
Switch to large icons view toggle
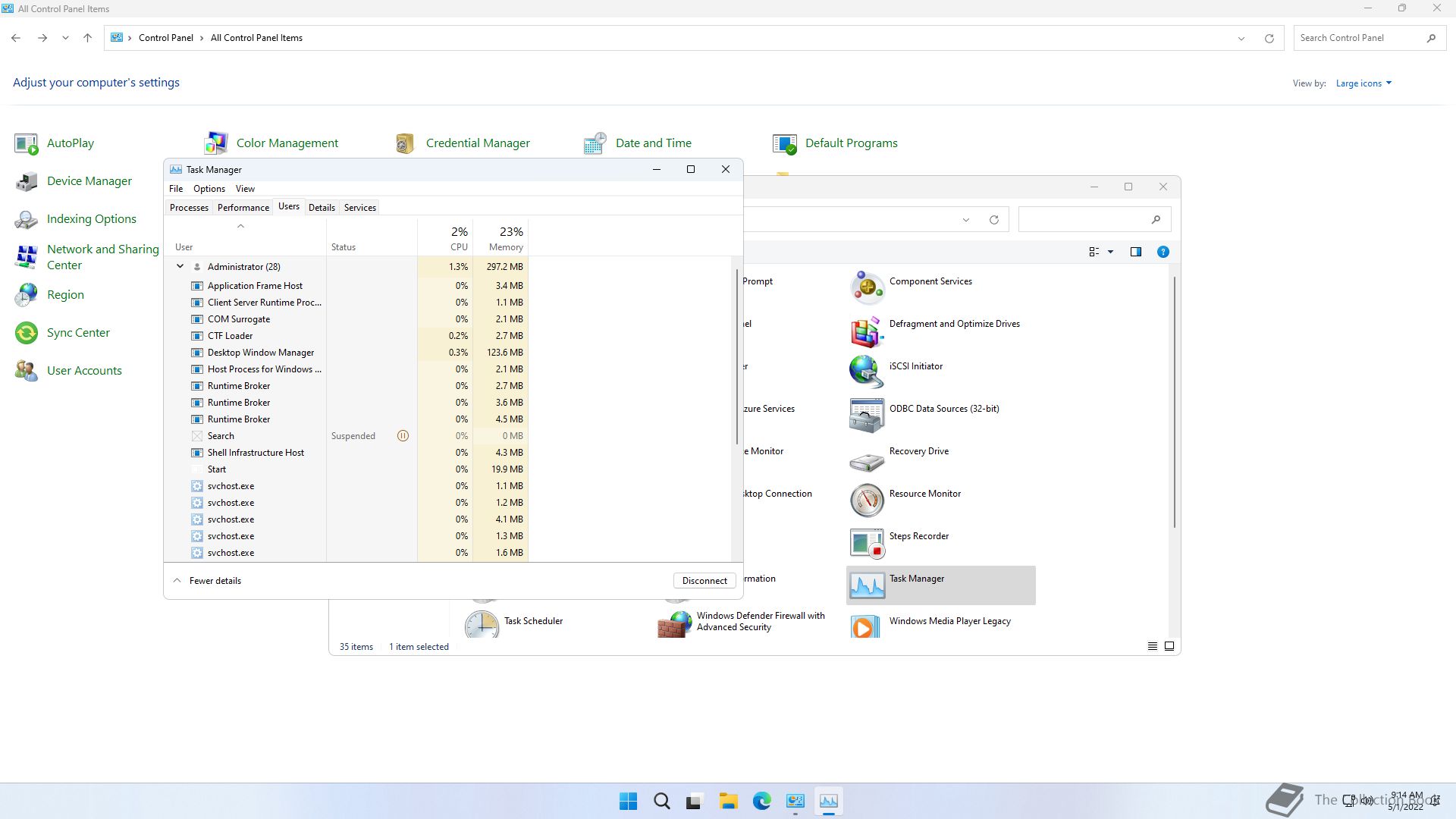1169,647
